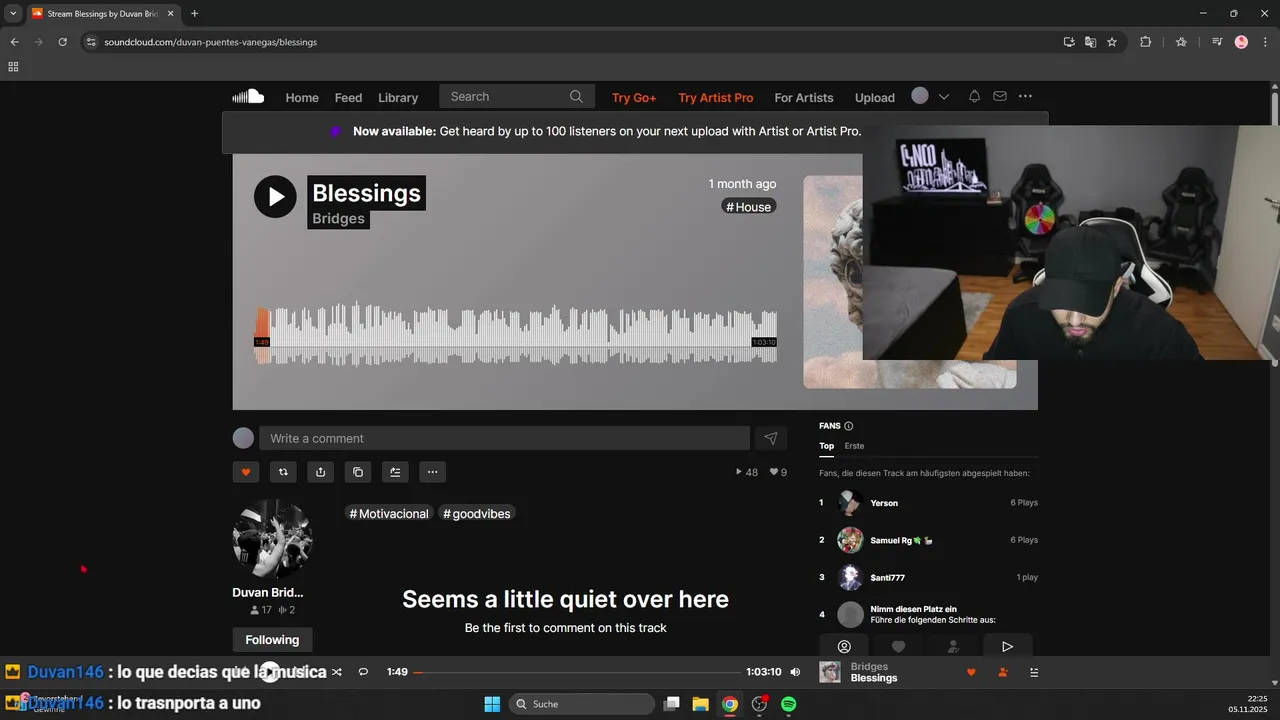Viewport: 1280px width, 720px height.
Task: Click Try Artist Pro link
Action: 716,97
